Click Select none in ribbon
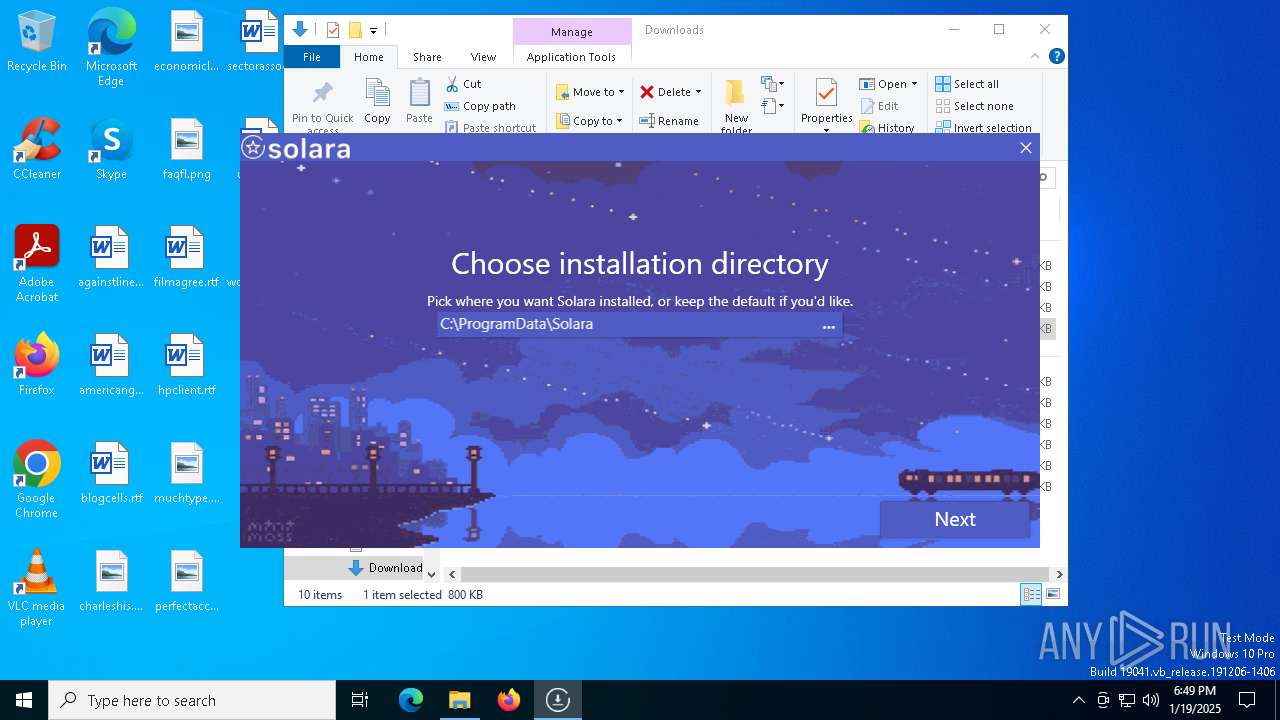Screen dimensions: 1280x720 coord(974,106)
